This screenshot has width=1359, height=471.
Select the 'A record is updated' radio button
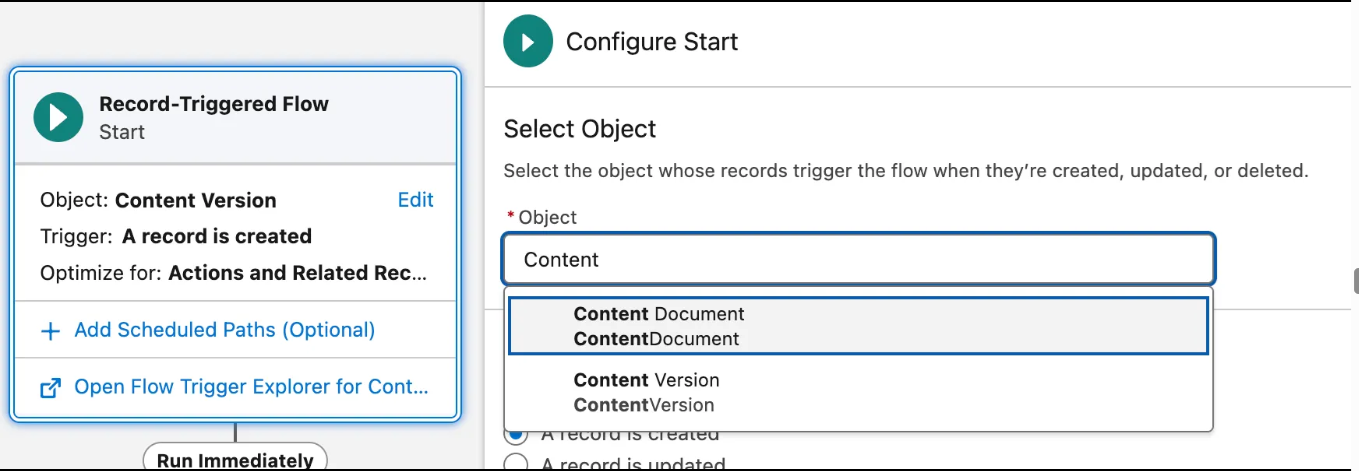(x=516, y=464)
